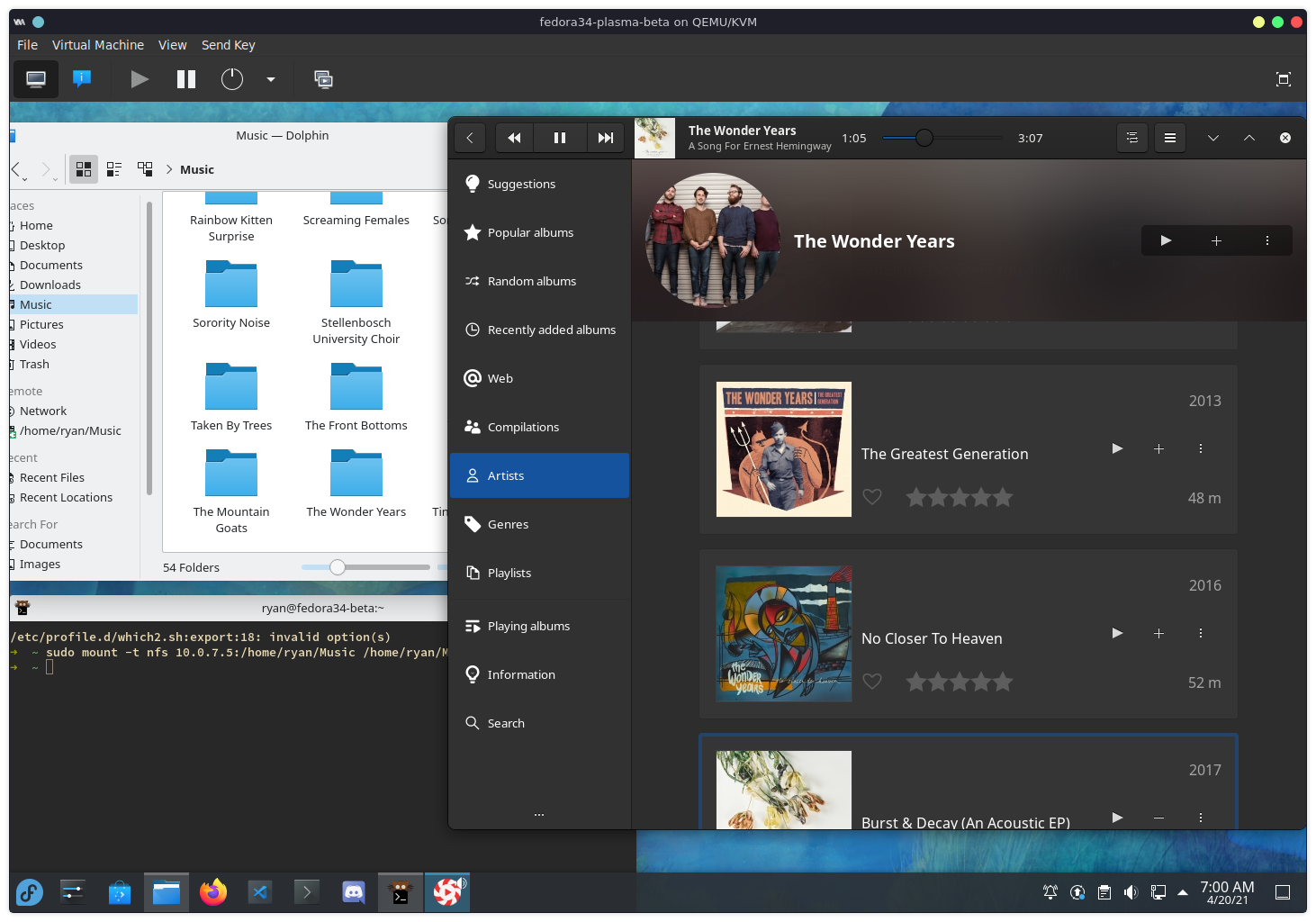Open shutdown options dropdown arrow in toolbar

270,79
